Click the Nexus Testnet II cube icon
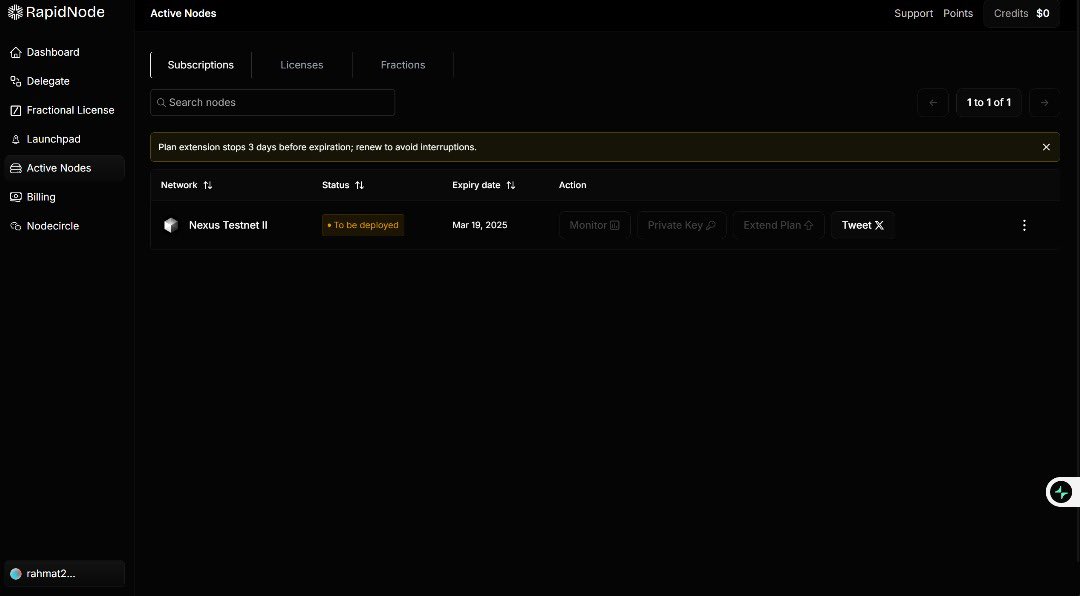Image resolution: width=1080 pixels, height=596 pixels. click(171, 225)
